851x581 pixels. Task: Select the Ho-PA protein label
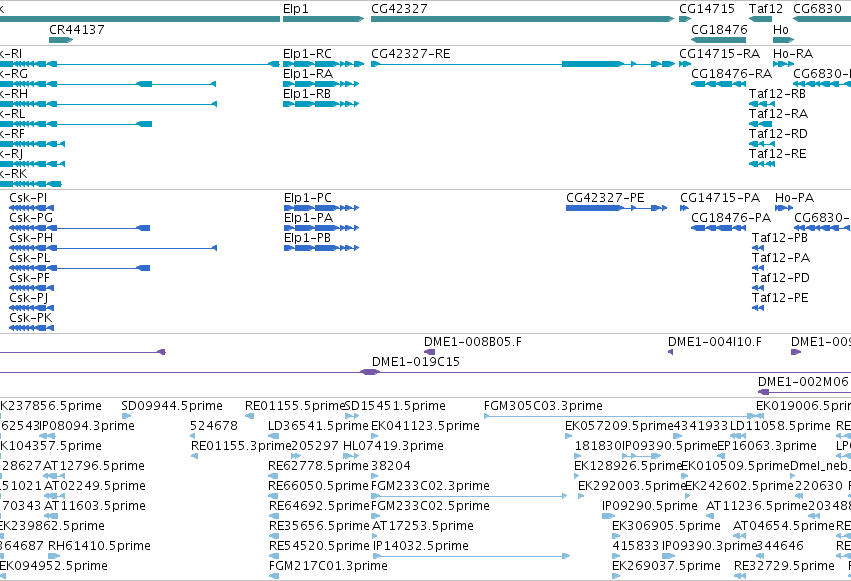795,198
